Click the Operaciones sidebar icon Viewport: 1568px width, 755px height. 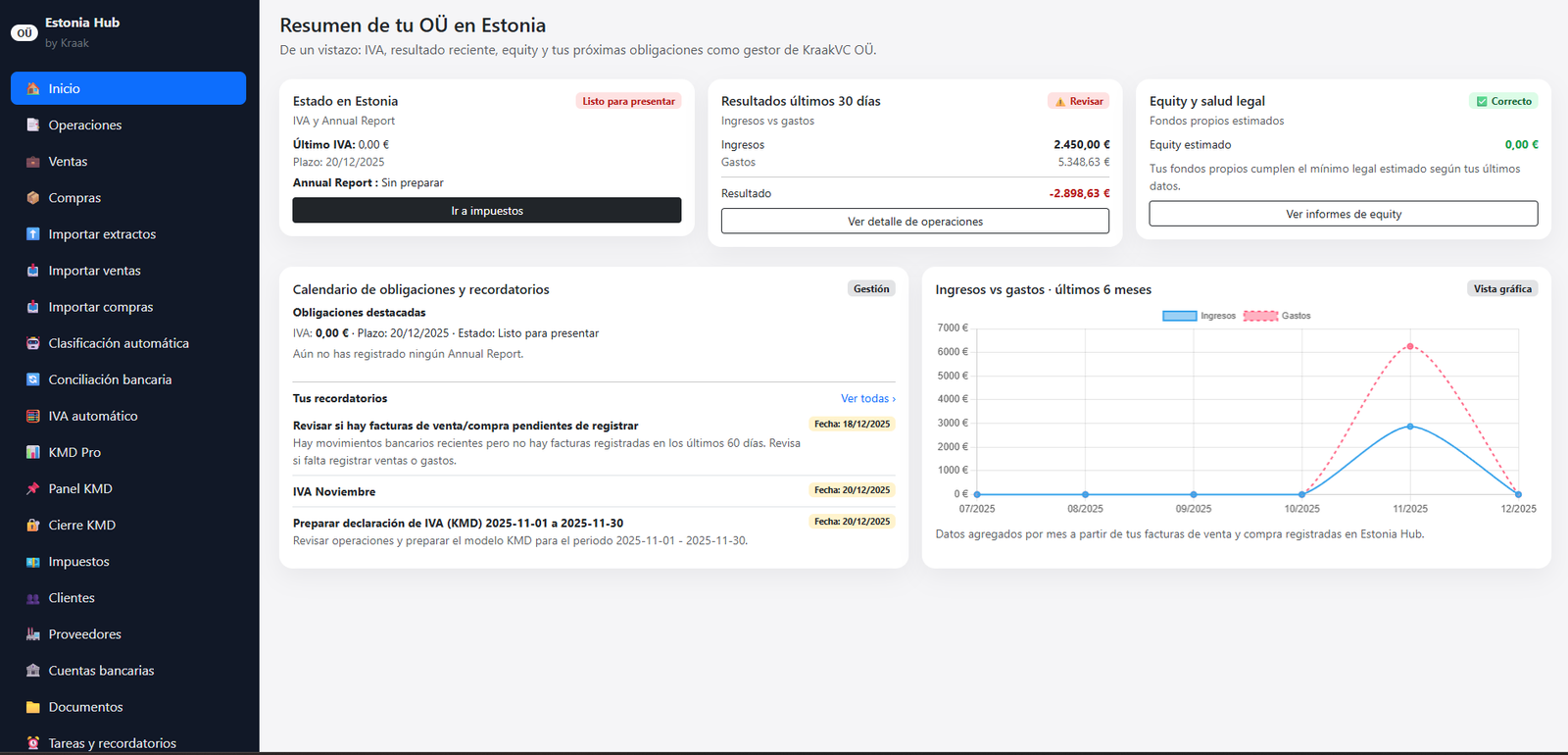pos(33,125)
